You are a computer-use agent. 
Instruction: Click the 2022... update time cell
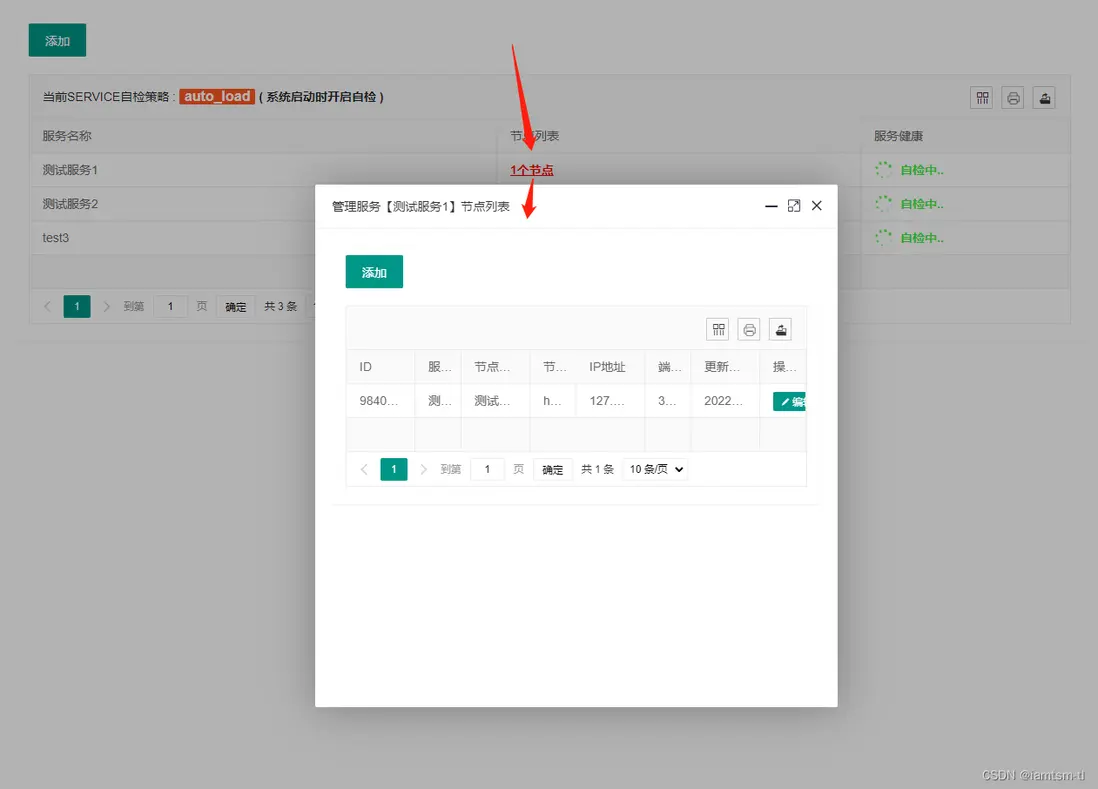tap(723, 400)
